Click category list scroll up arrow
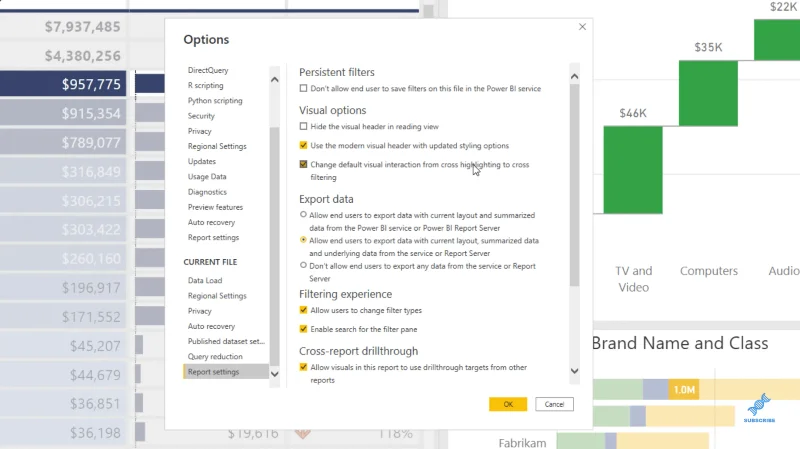 click(x=274, y=80)
